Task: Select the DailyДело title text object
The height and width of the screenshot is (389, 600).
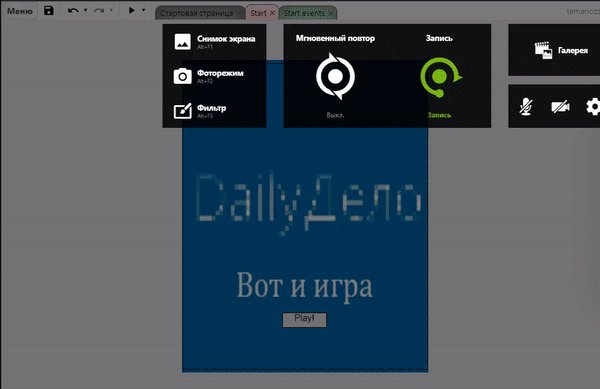Action: [308, 202]
